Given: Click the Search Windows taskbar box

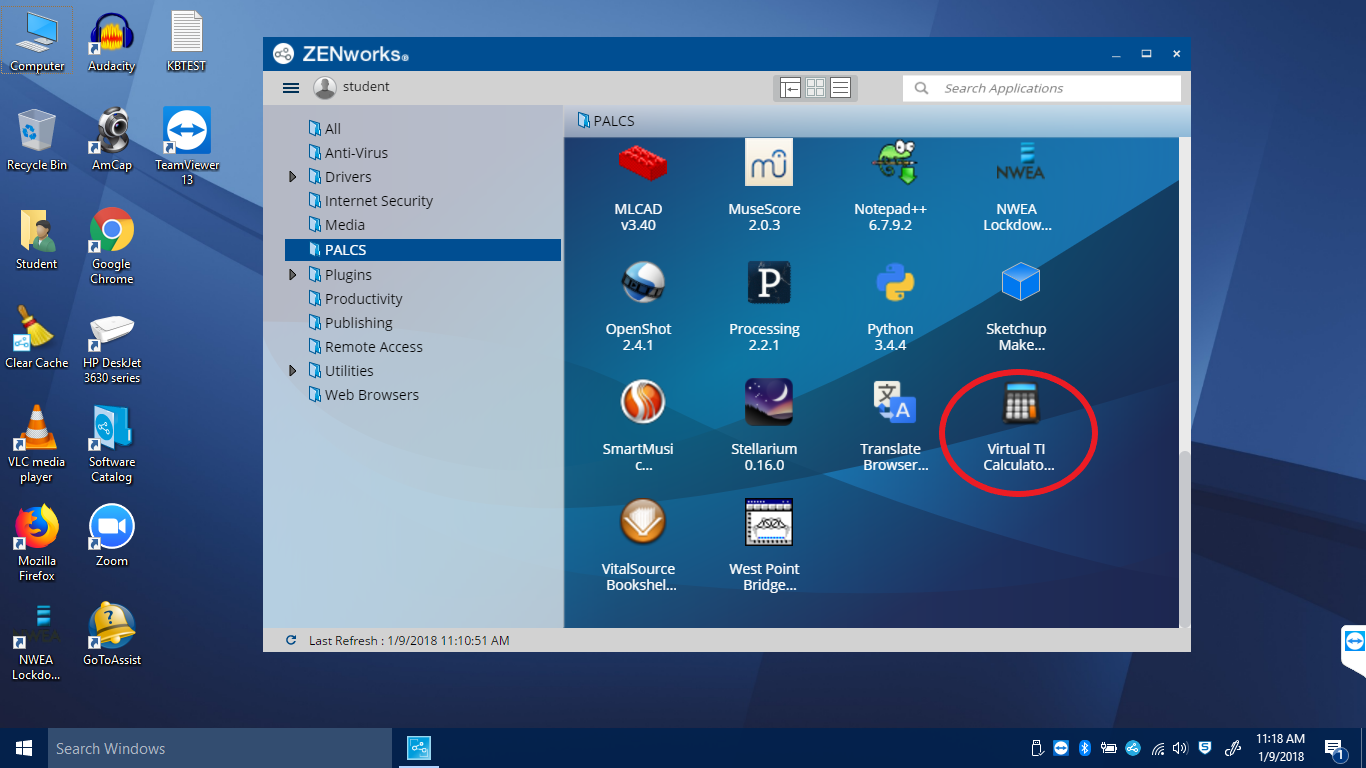Looking at the screenshot, I should (x=220, y=748).
